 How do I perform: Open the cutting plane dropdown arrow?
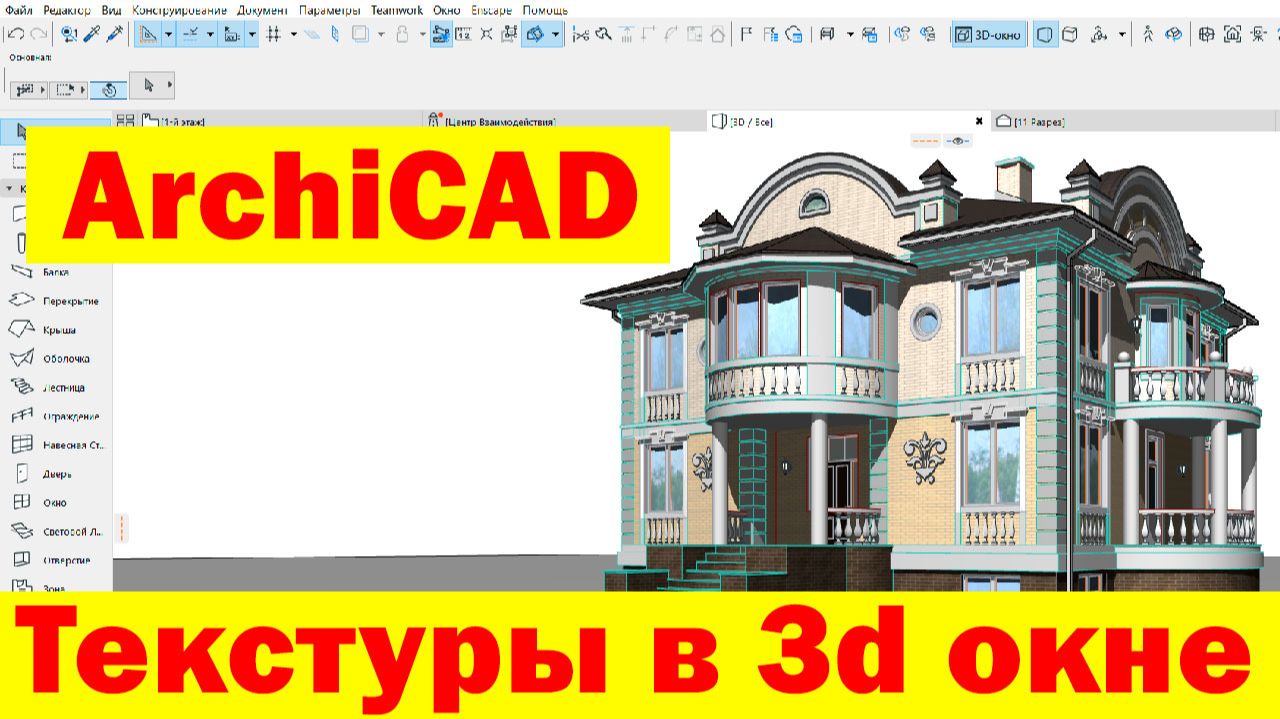[x=555, y=34]
